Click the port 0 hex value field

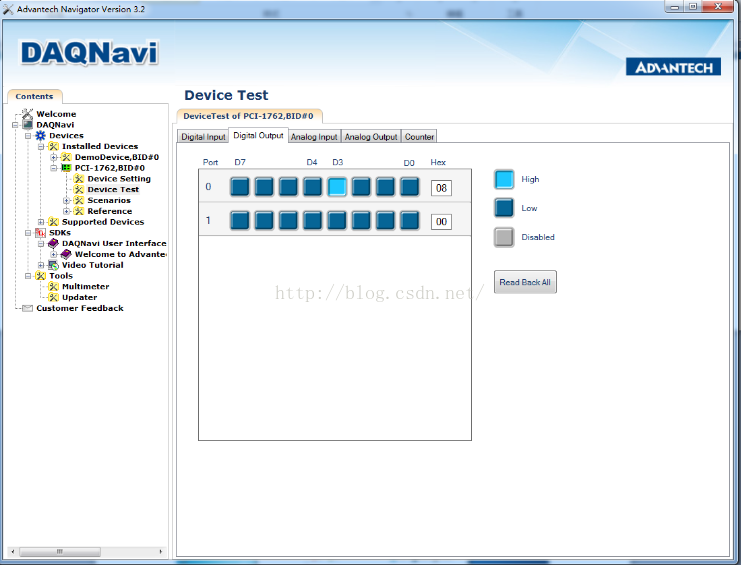(441, 188)
